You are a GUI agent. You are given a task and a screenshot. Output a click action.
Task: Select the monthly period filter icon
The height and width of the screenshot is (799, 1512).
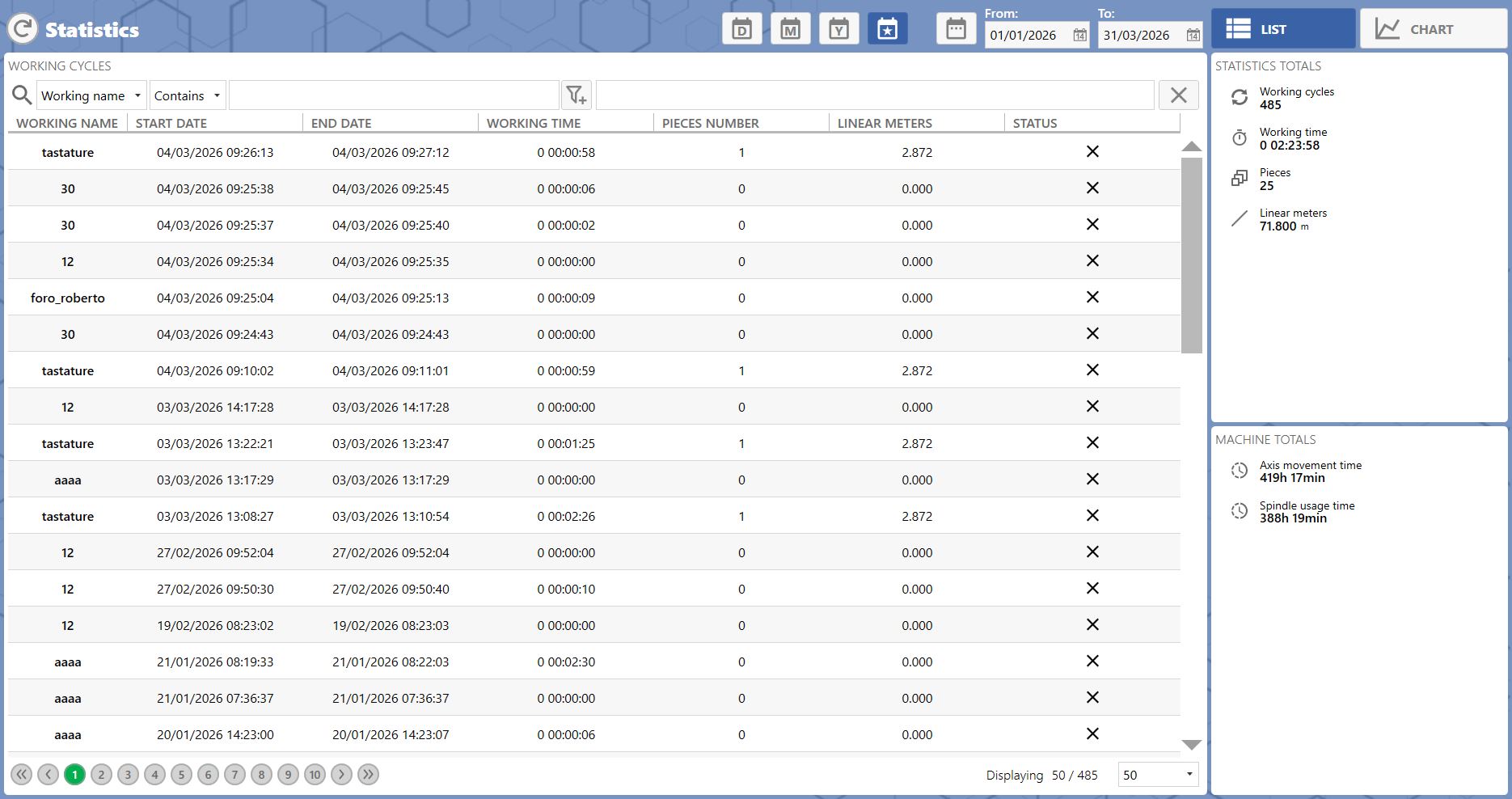click(x=790, y=29)
